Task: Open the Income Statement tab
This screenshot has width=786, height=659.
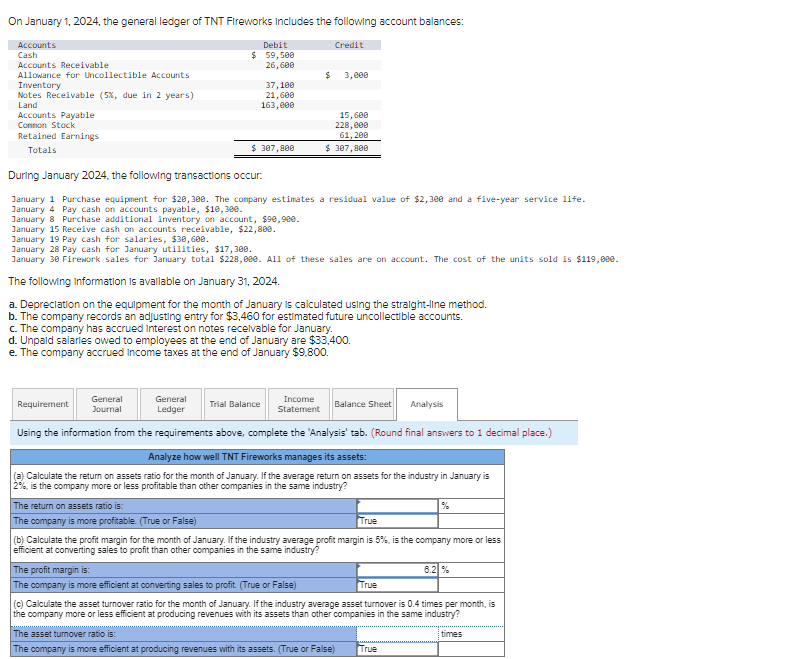Action: point(299,404)
